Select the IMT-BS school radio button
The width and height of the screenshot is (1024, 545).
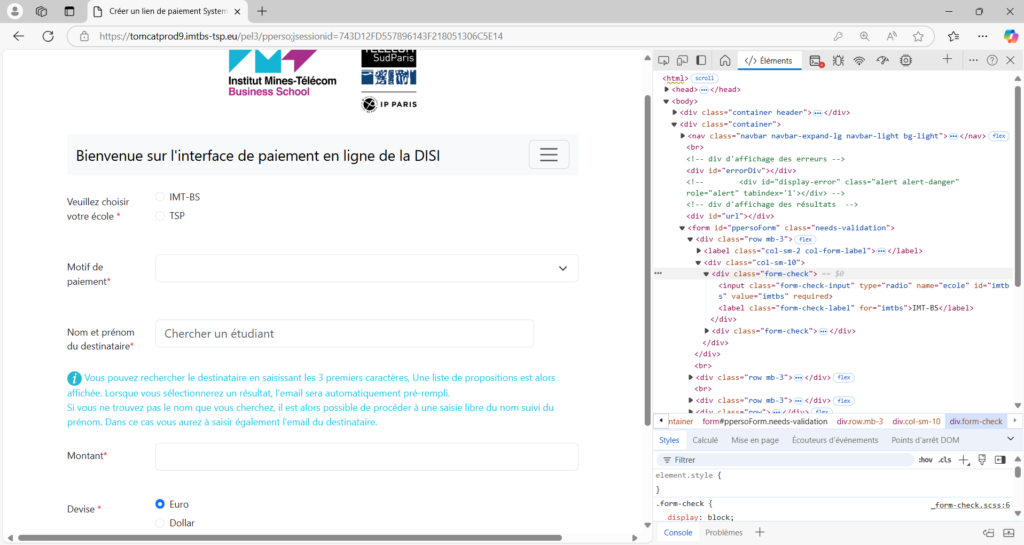coord(161,197)
